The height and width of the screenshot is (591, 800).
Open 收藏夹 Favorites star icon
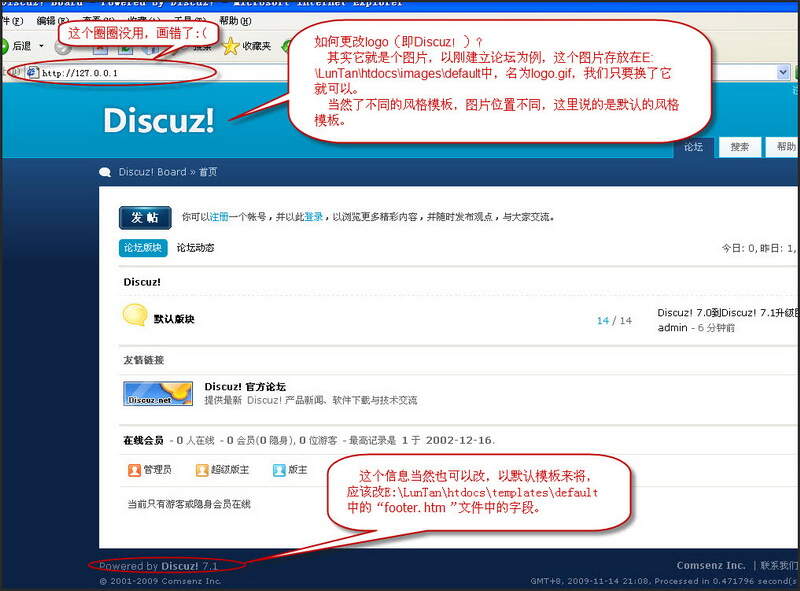231,46
